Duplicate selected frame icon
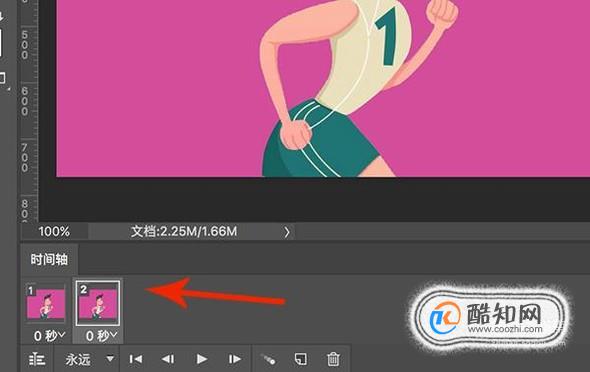 (301, 359)
